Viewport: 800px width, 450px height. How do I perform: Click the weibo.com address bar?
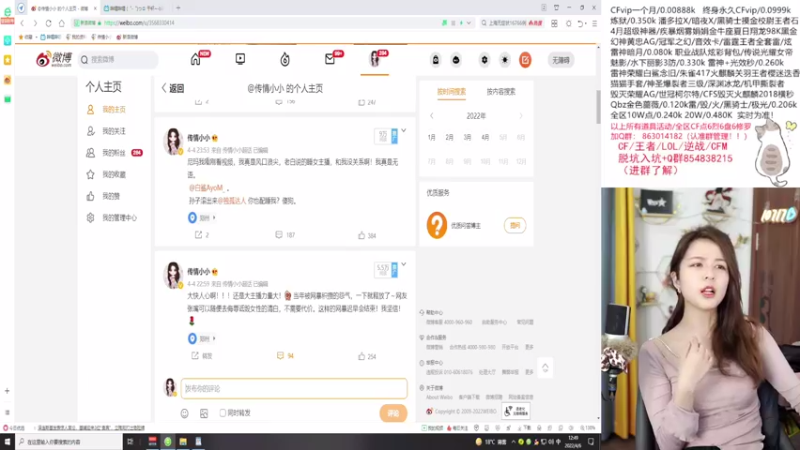(x=255, y=23)
